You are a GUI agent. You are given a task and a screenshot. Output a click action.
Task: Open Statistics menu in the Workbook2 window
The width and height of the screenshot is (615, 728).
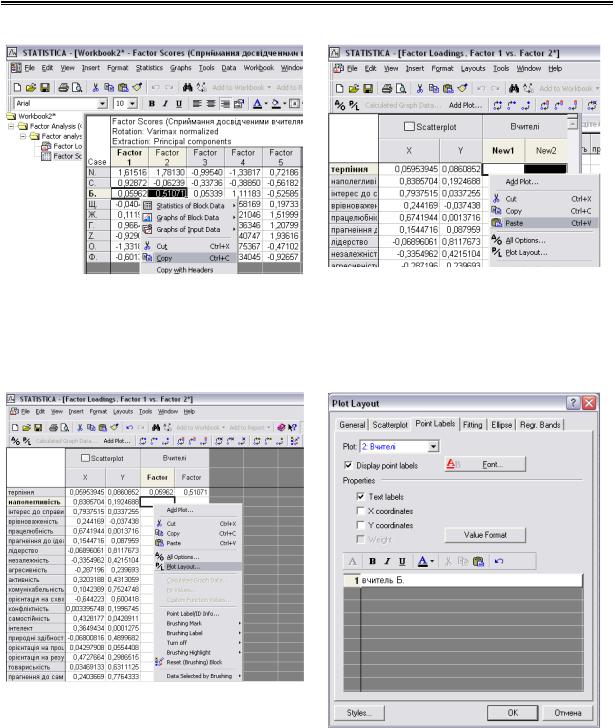149,68
